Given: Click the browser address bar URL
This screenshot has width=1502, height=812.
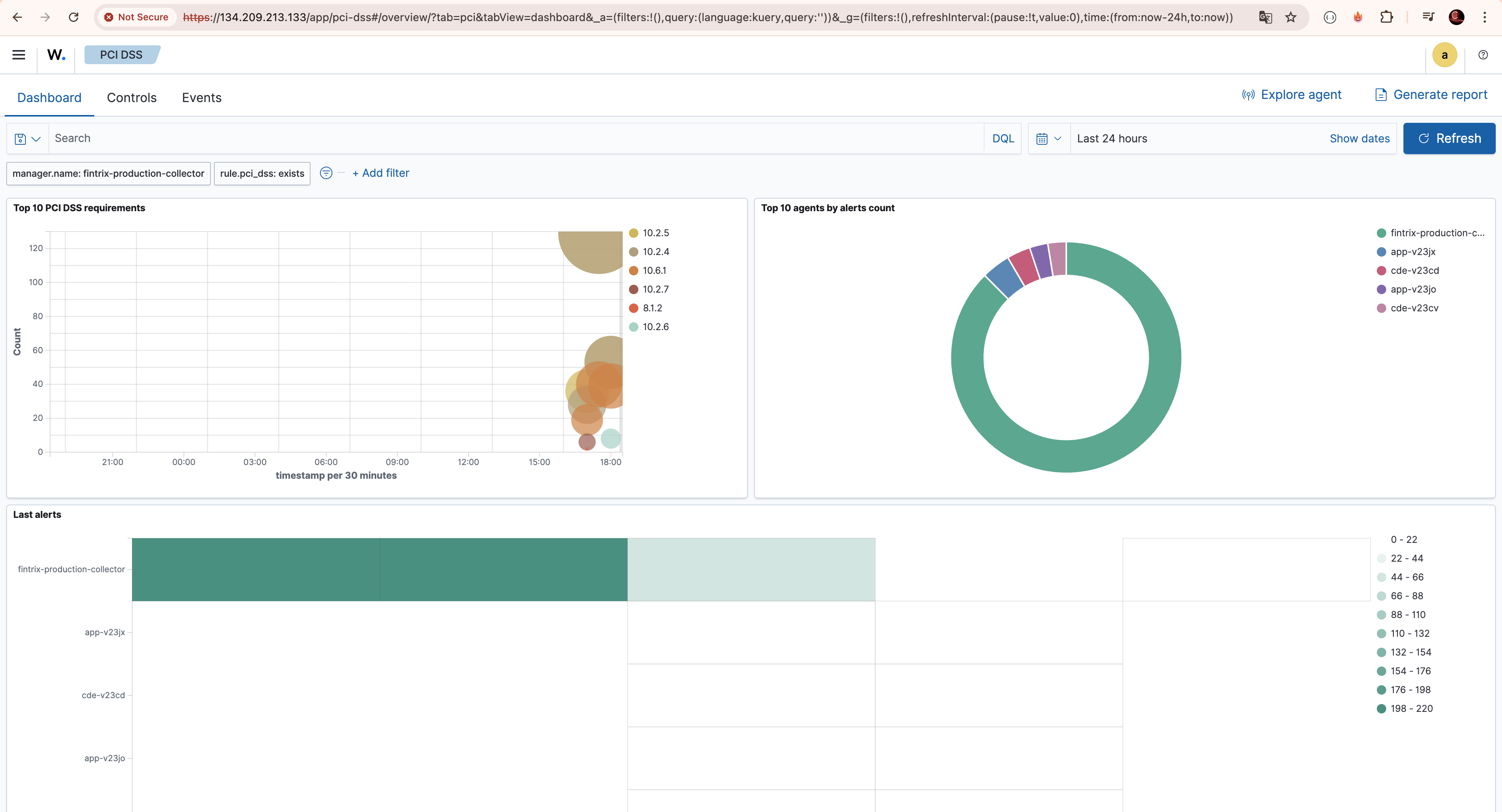Looking at the screenshot, I should point(708,18).
